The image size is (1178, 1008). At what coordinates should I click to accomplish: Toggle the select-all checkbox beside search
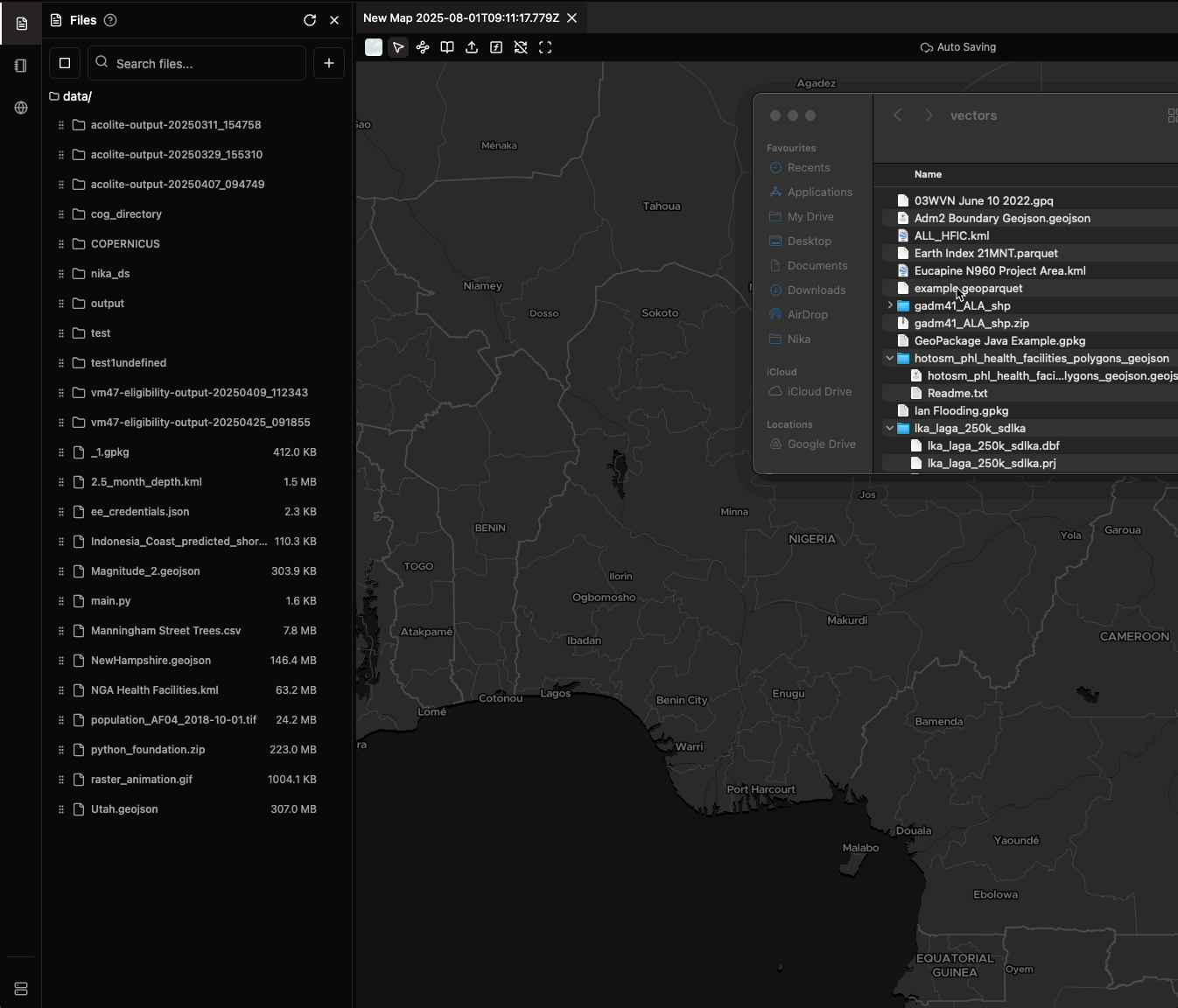tap(65, 63)
